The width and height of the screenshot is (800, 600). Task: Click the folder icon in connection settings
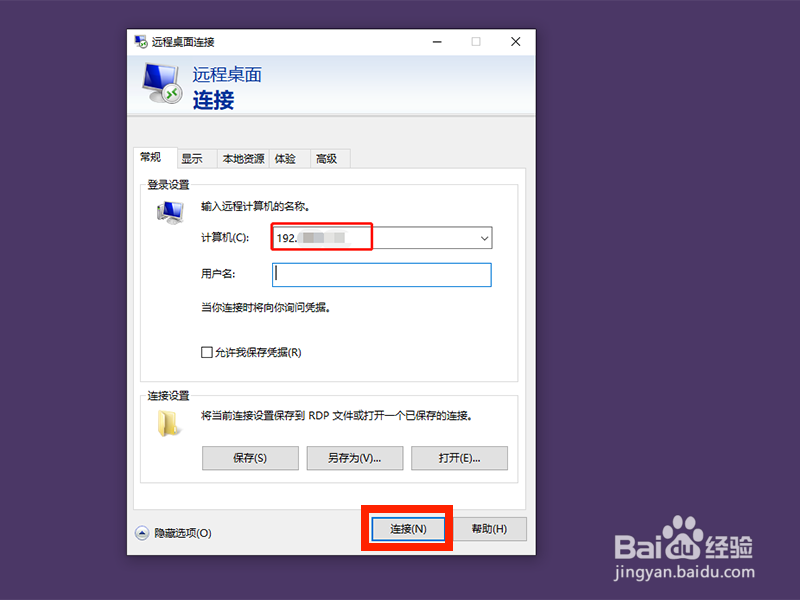click(168, 423)
